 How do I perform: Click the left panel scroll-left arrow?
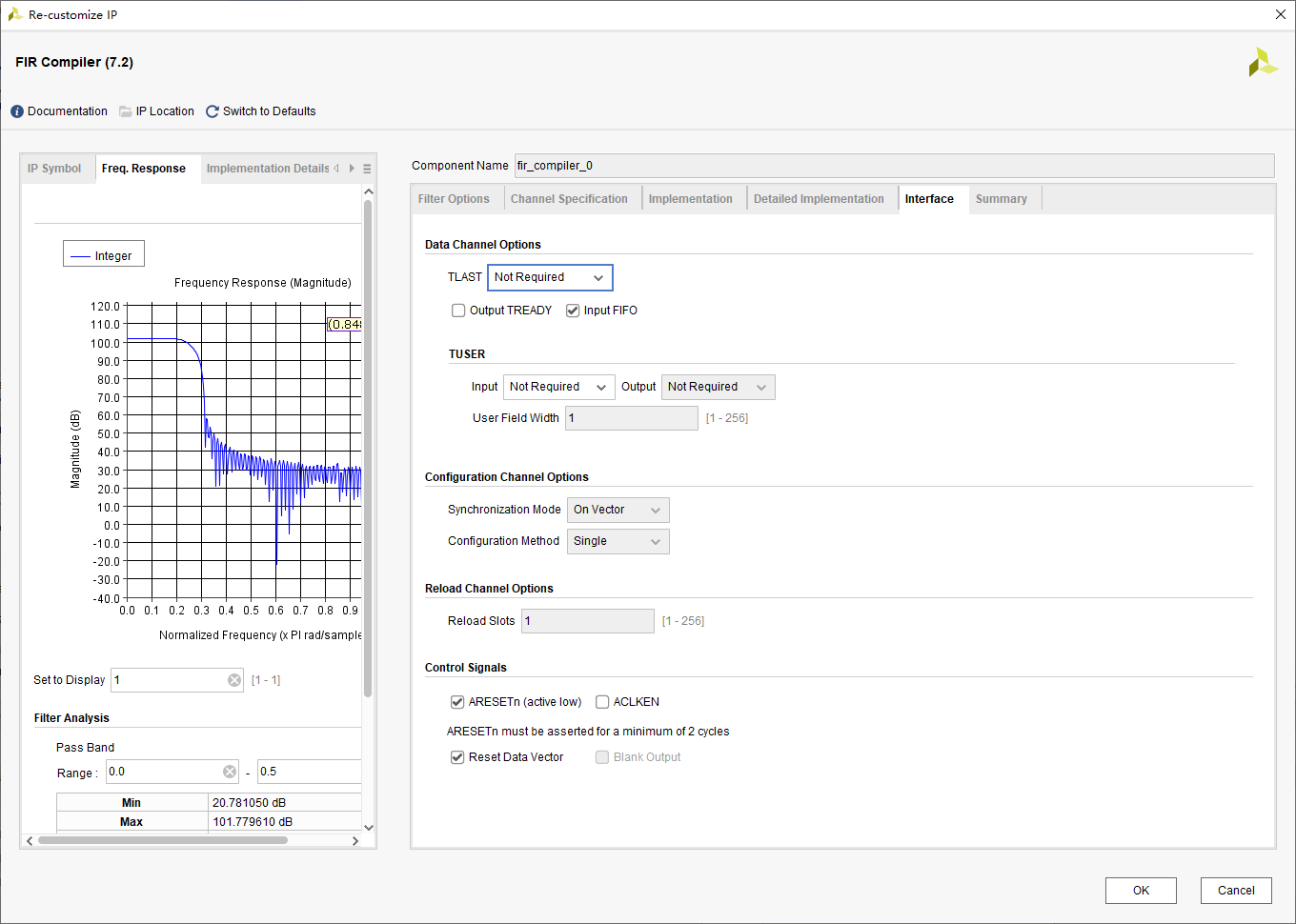[30, 841]
